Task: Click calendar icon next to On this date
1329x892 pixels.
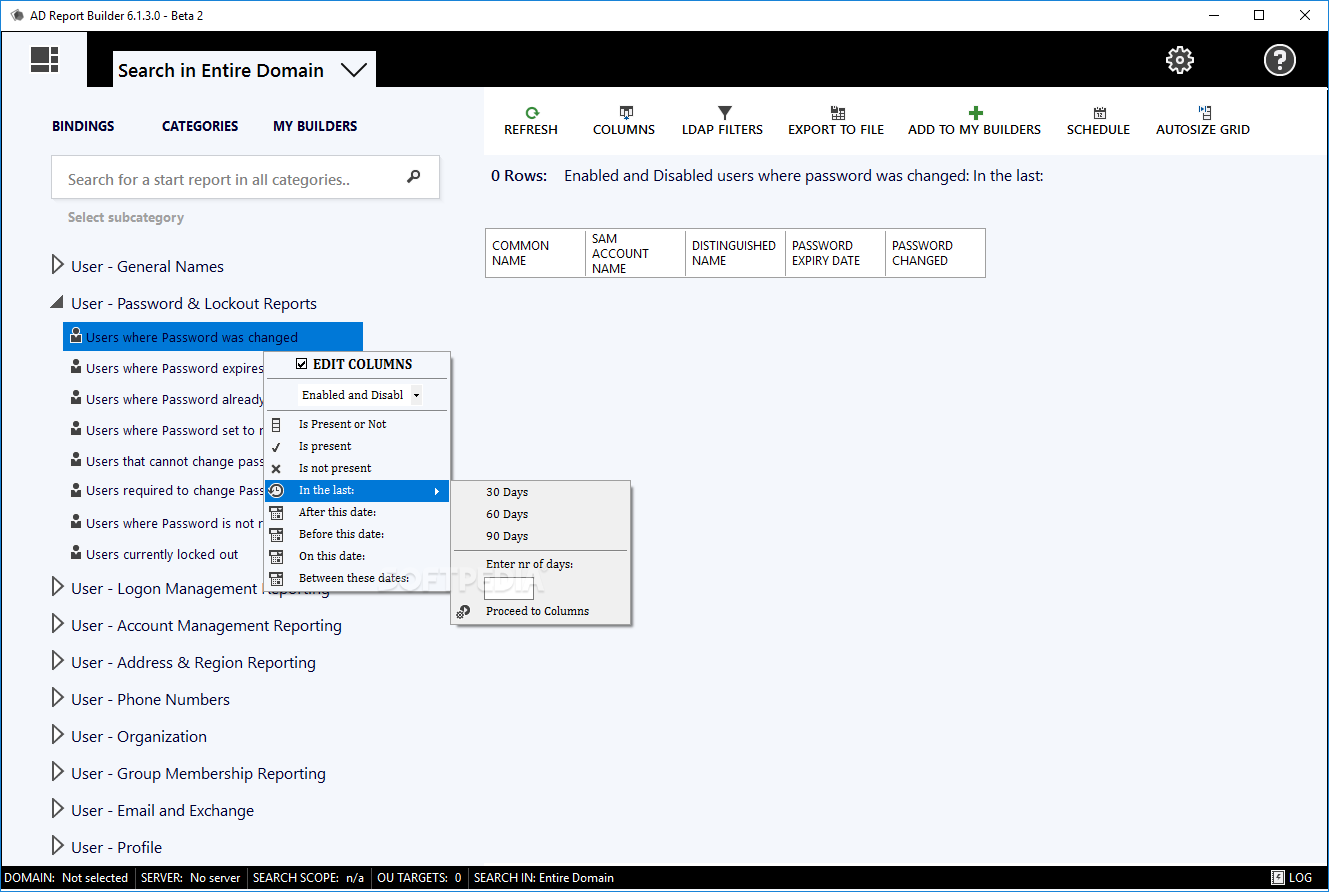Action: pyautogui.click(x=276, y=556)
